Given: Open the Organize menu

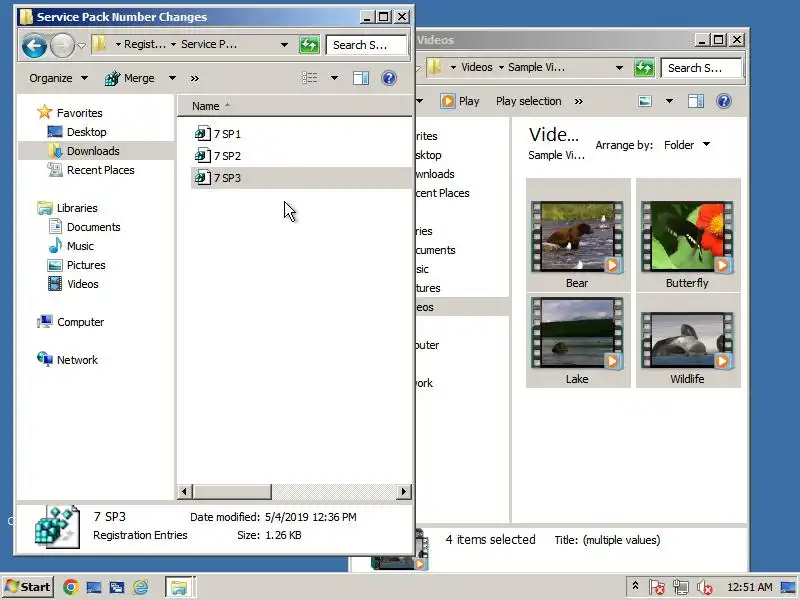Looking at the screenshot, I should pos(58,78).
